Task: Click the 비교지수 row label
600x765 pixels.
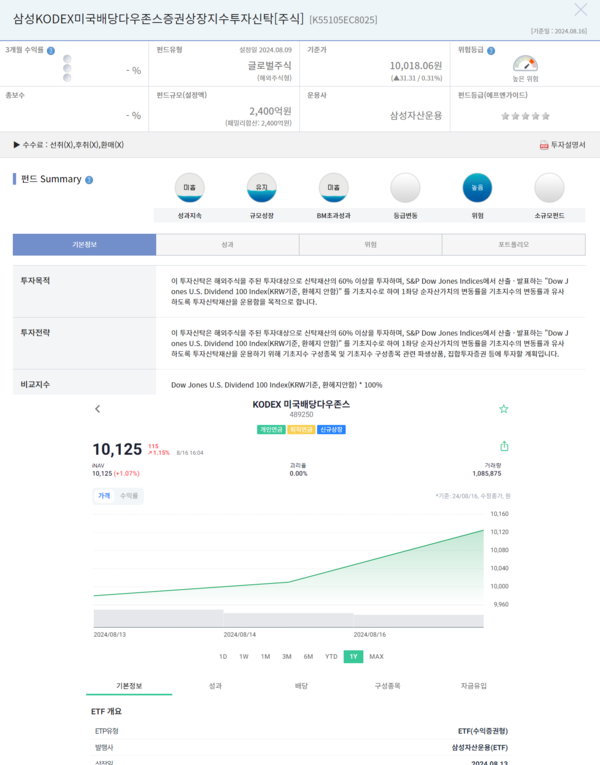Action: 35,385
